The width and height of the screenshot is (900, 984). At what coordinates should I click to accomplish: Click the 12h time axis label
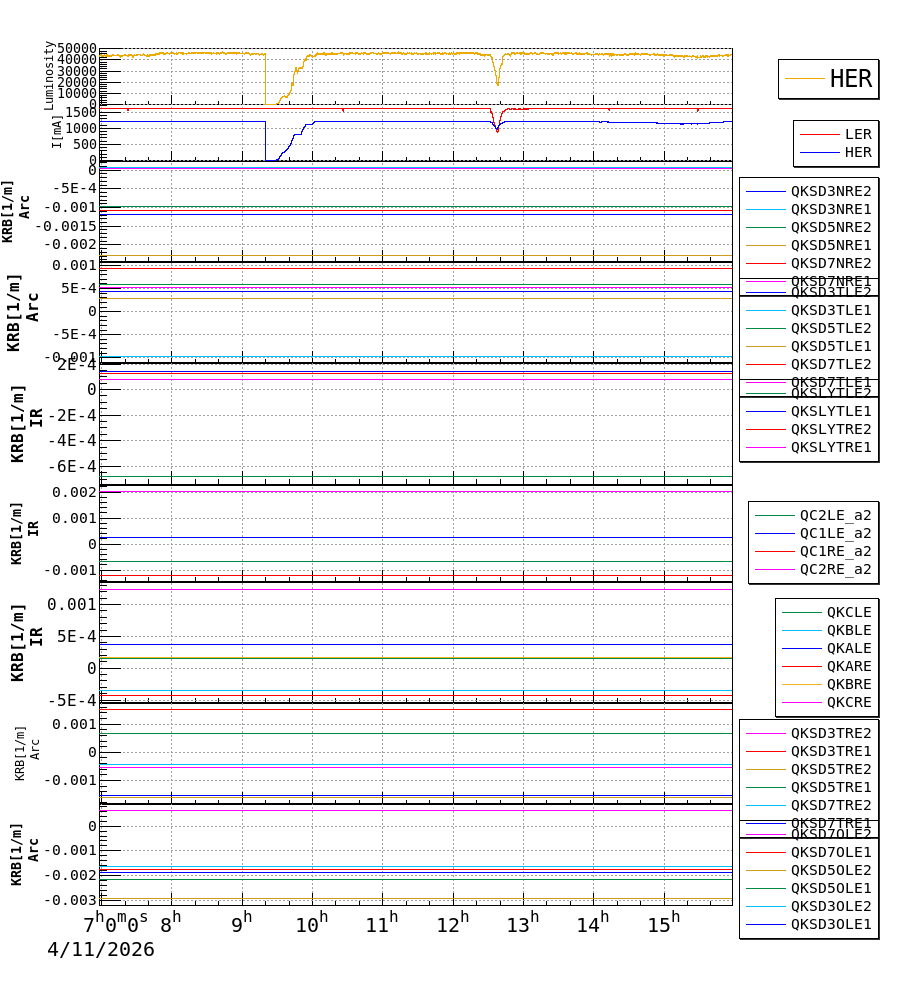pos(453,923)
